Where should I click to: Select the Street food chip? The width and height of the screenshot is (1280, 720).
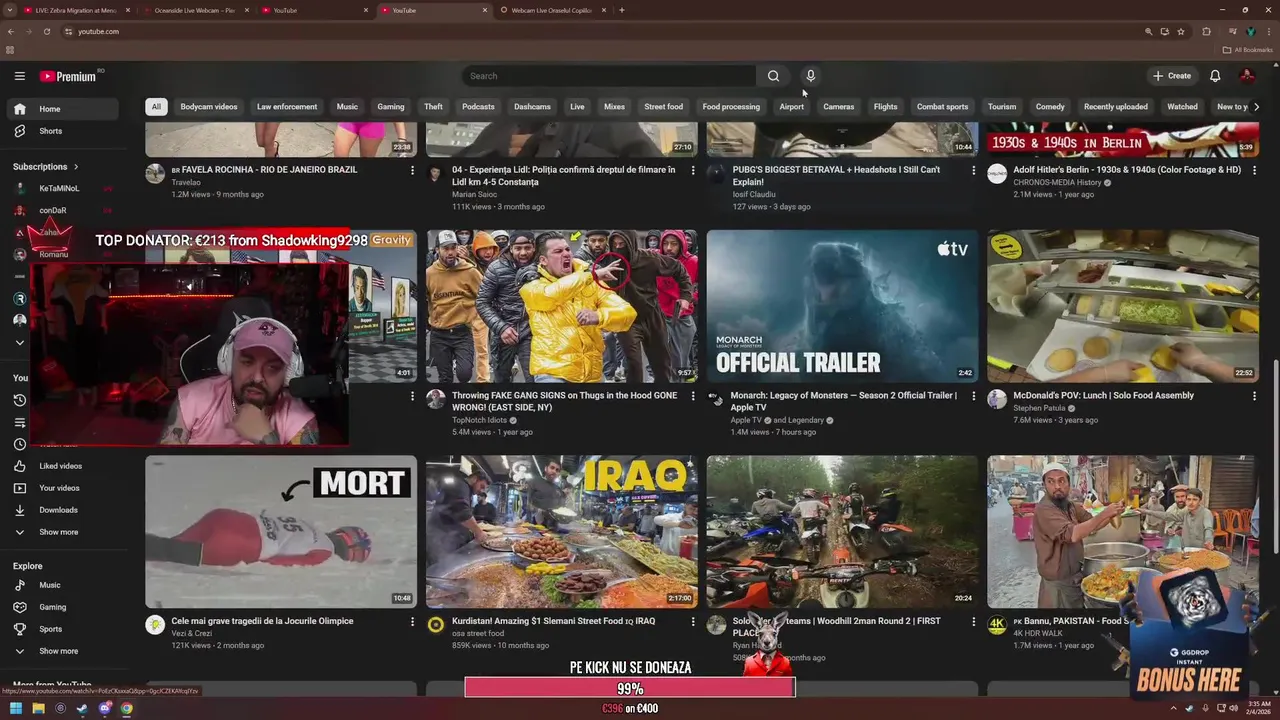point(663,107)
